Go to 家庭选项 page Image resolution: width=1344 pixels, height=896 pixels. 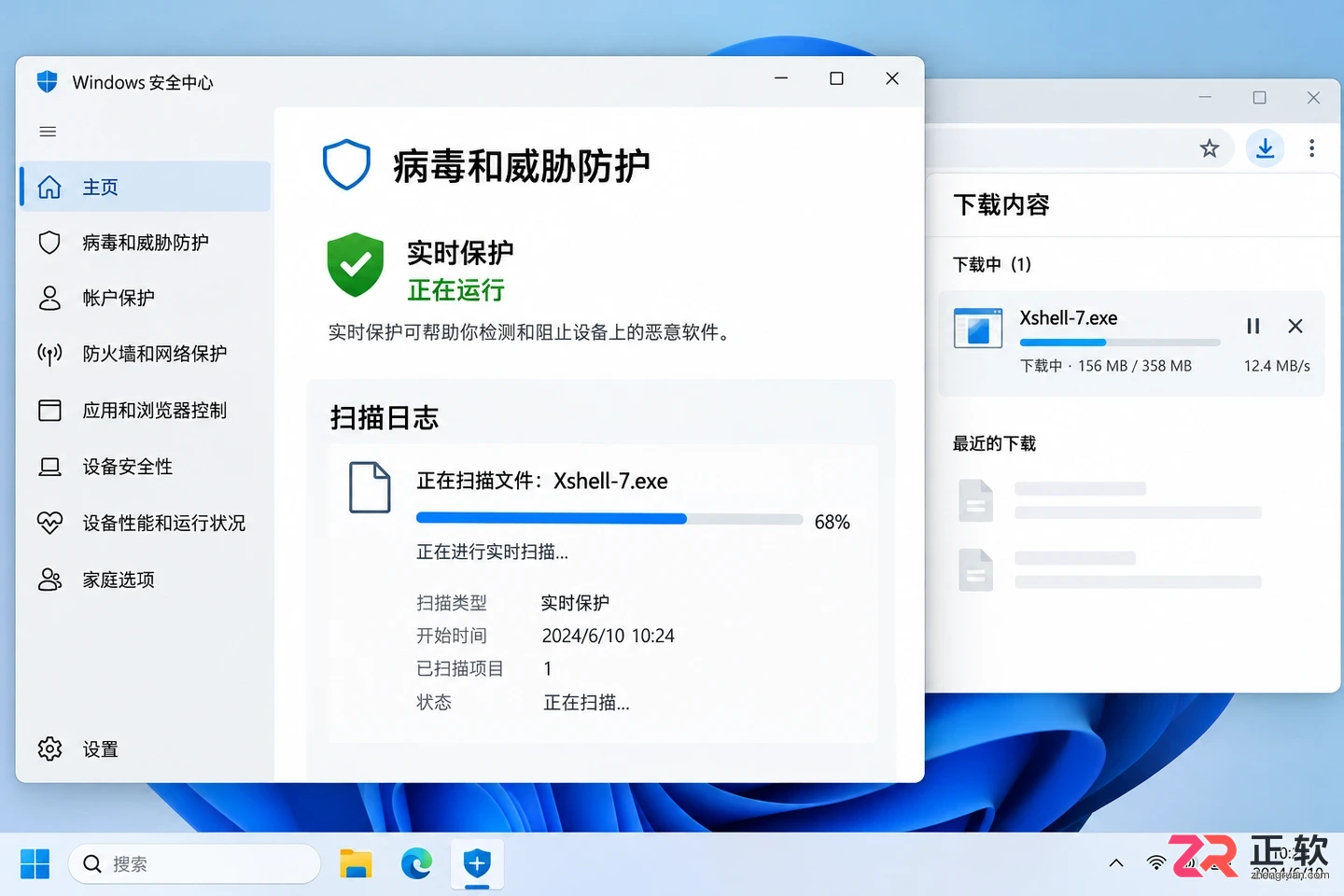click(146, 580)
